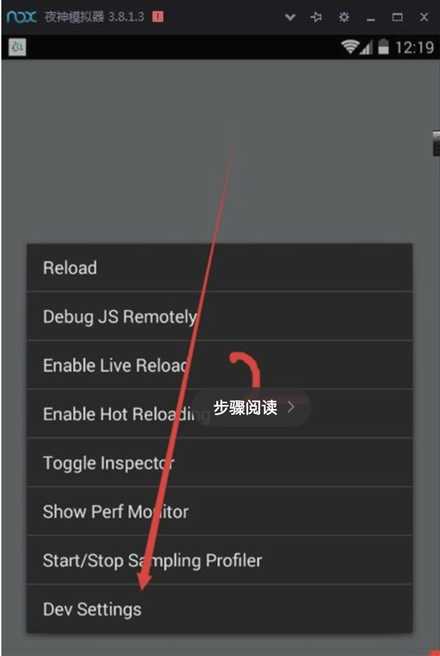The height and width of the screenshot is (656, 440).
Task: Tap the app notification icon in status bar
Action: coord(17,47)
